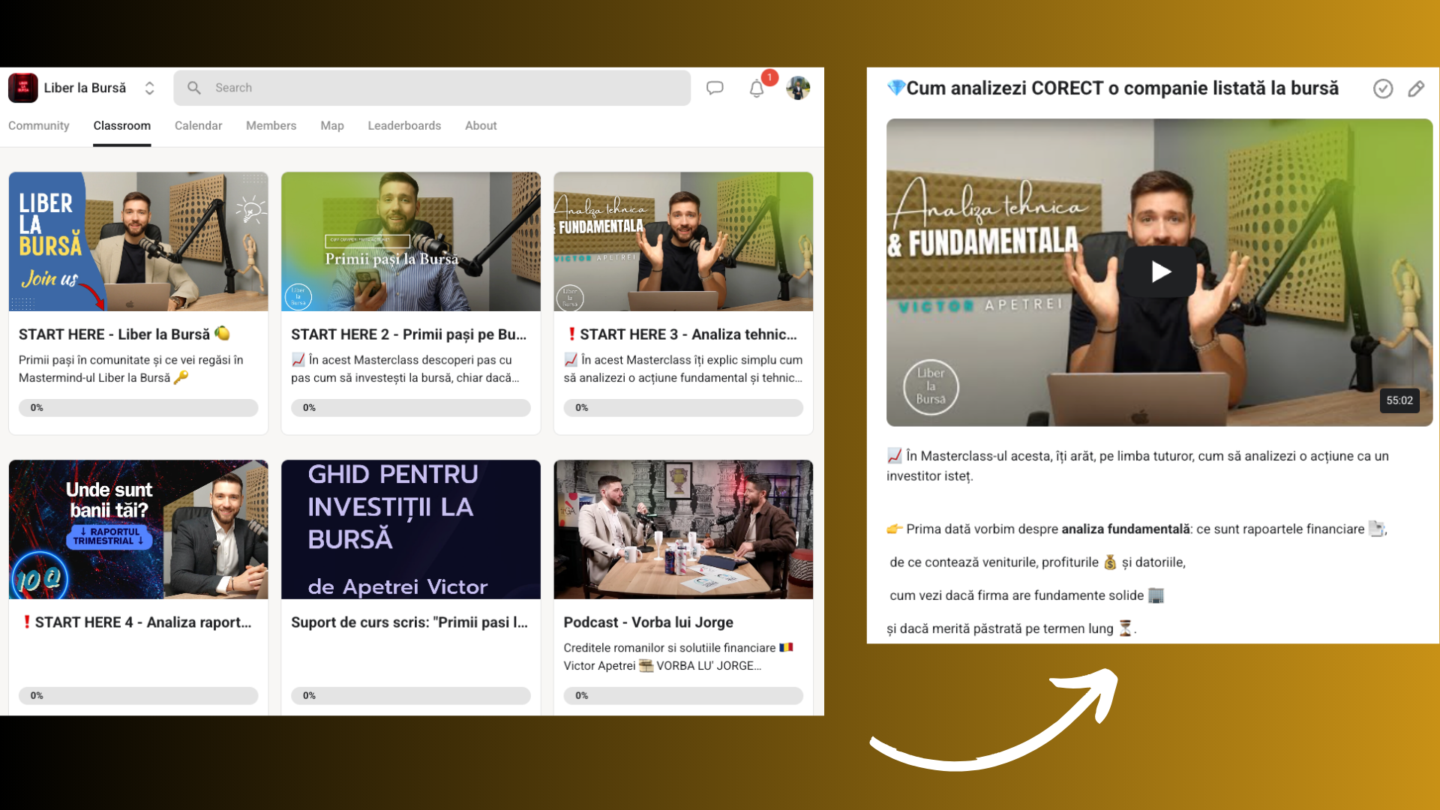Open the Primii pași la Bursa thumbnail
Image resolution: width=1440 pixels, height=810 pixels.
point(411,241)
